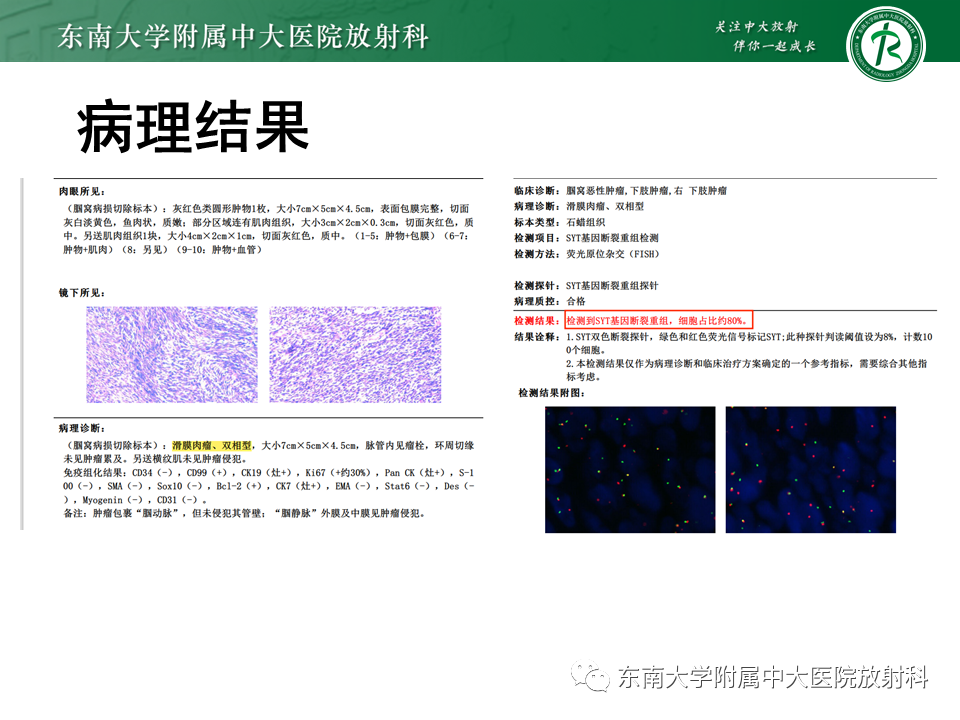Open the right FISH fluorescence image
This screenshot has height=720, width=960.
[x=811, y=470]
